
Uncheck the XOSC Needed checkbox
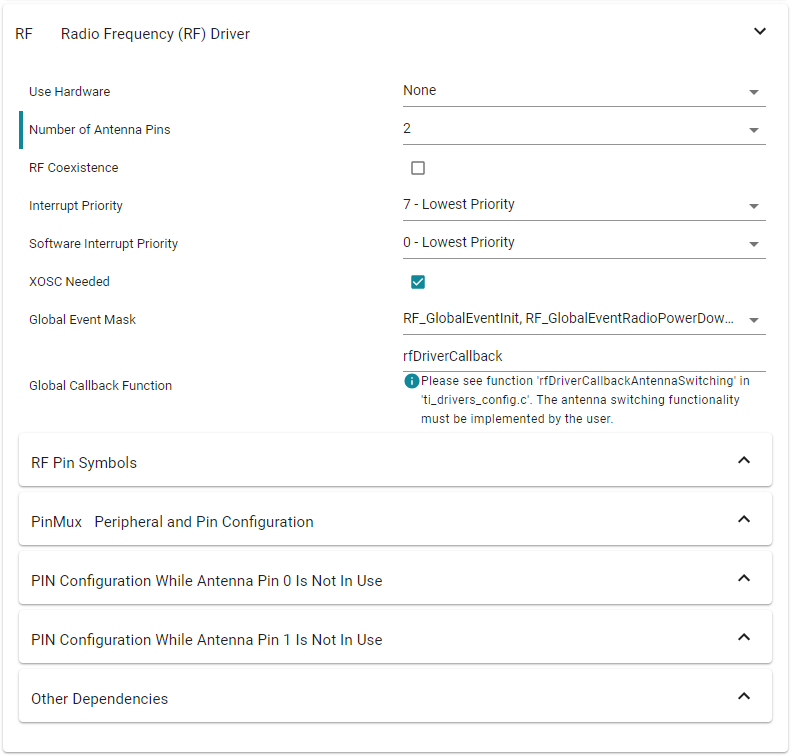pyautogui.click(x=418, y=282)
